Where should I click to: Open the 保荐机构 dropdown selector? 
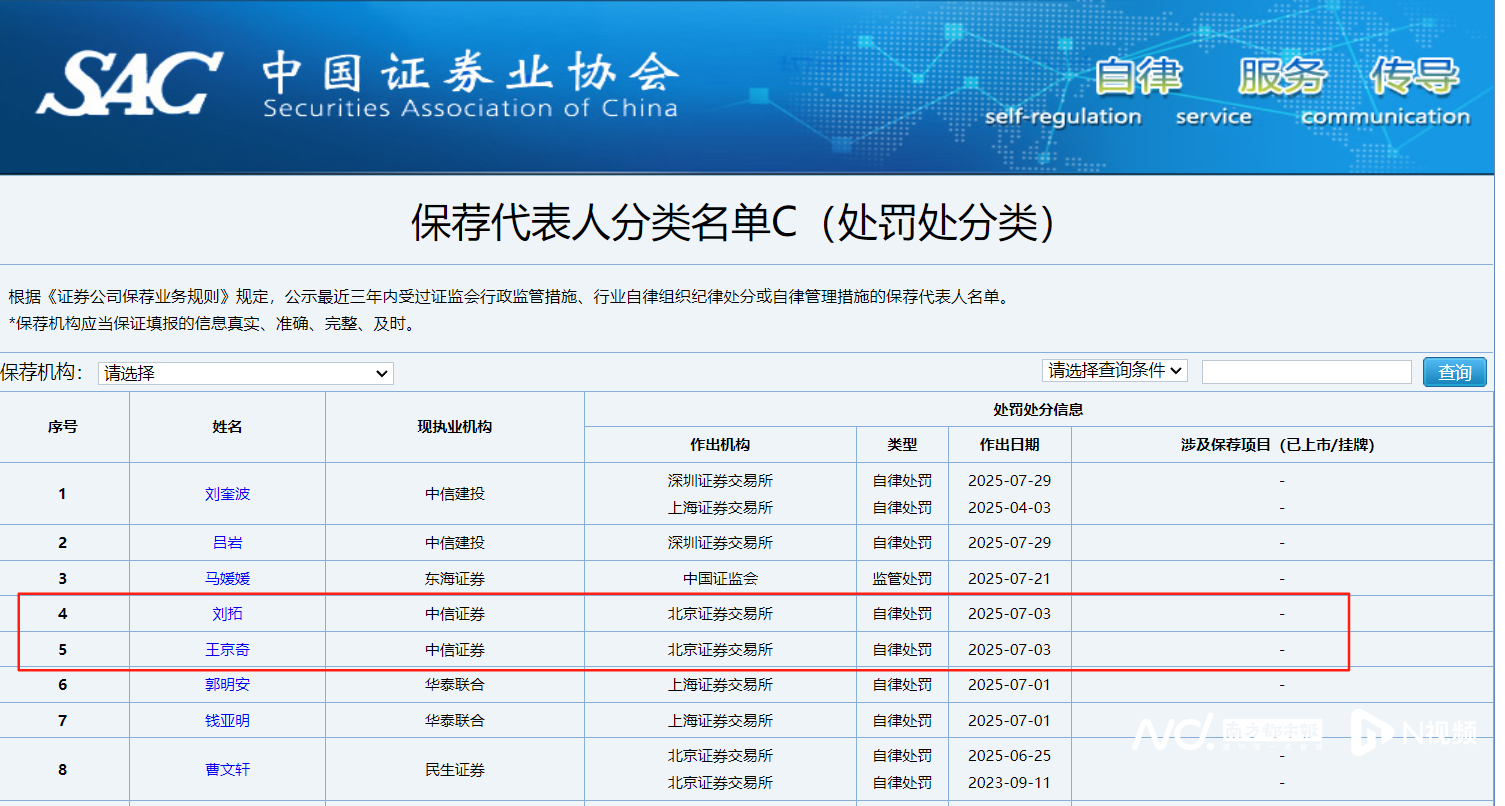pyautogui.click(x=246, y=373)
